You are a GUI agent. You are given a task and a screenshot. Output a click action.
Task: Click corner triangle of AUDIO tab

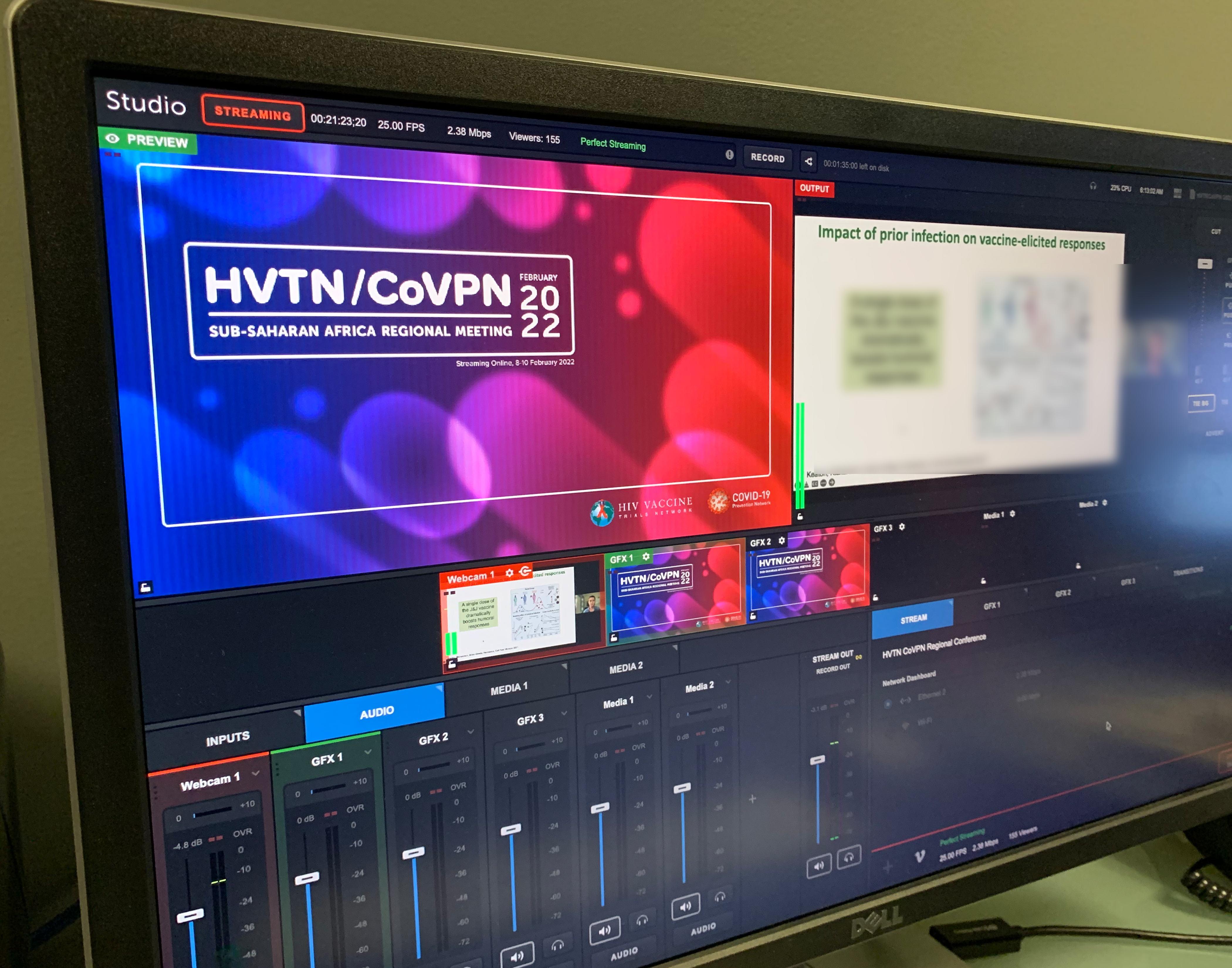tap(440, 688)
